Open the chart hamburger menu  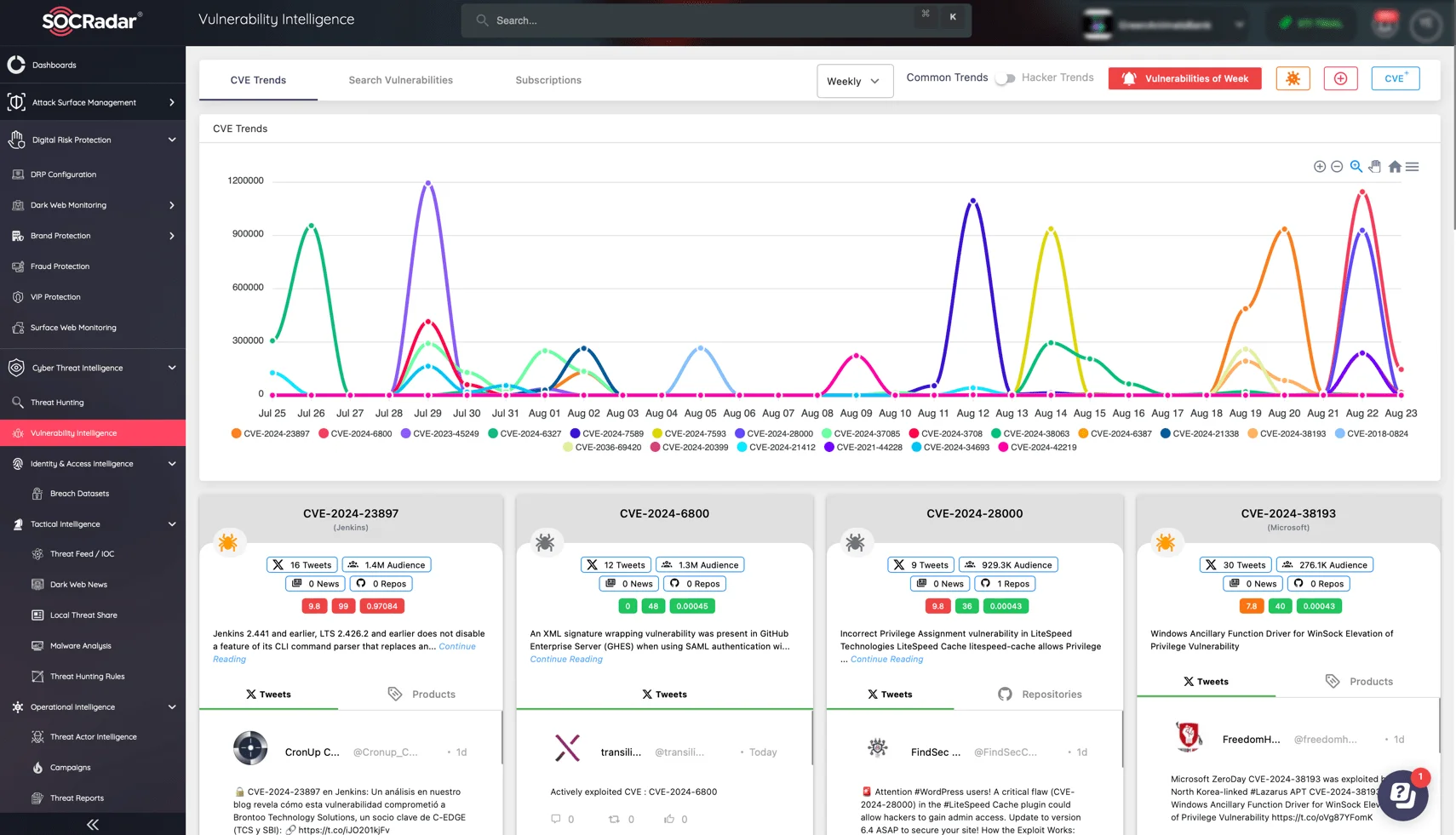[1412, 167]
